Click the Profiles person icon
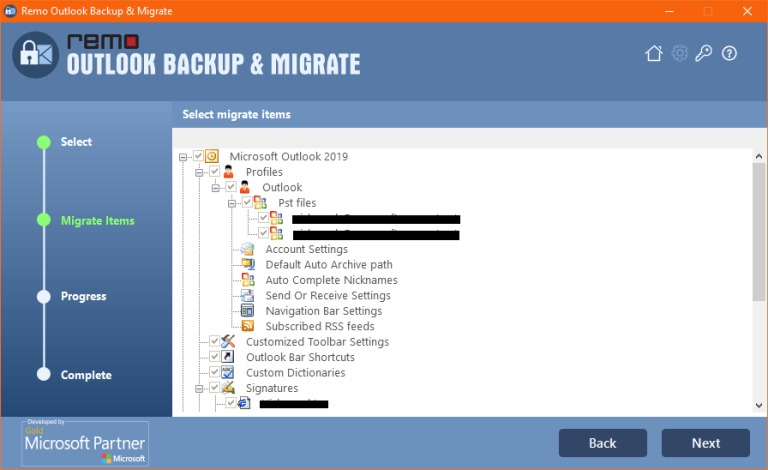Image resolution: width=768 pixels, height=470 pixels. coord(228,172)
